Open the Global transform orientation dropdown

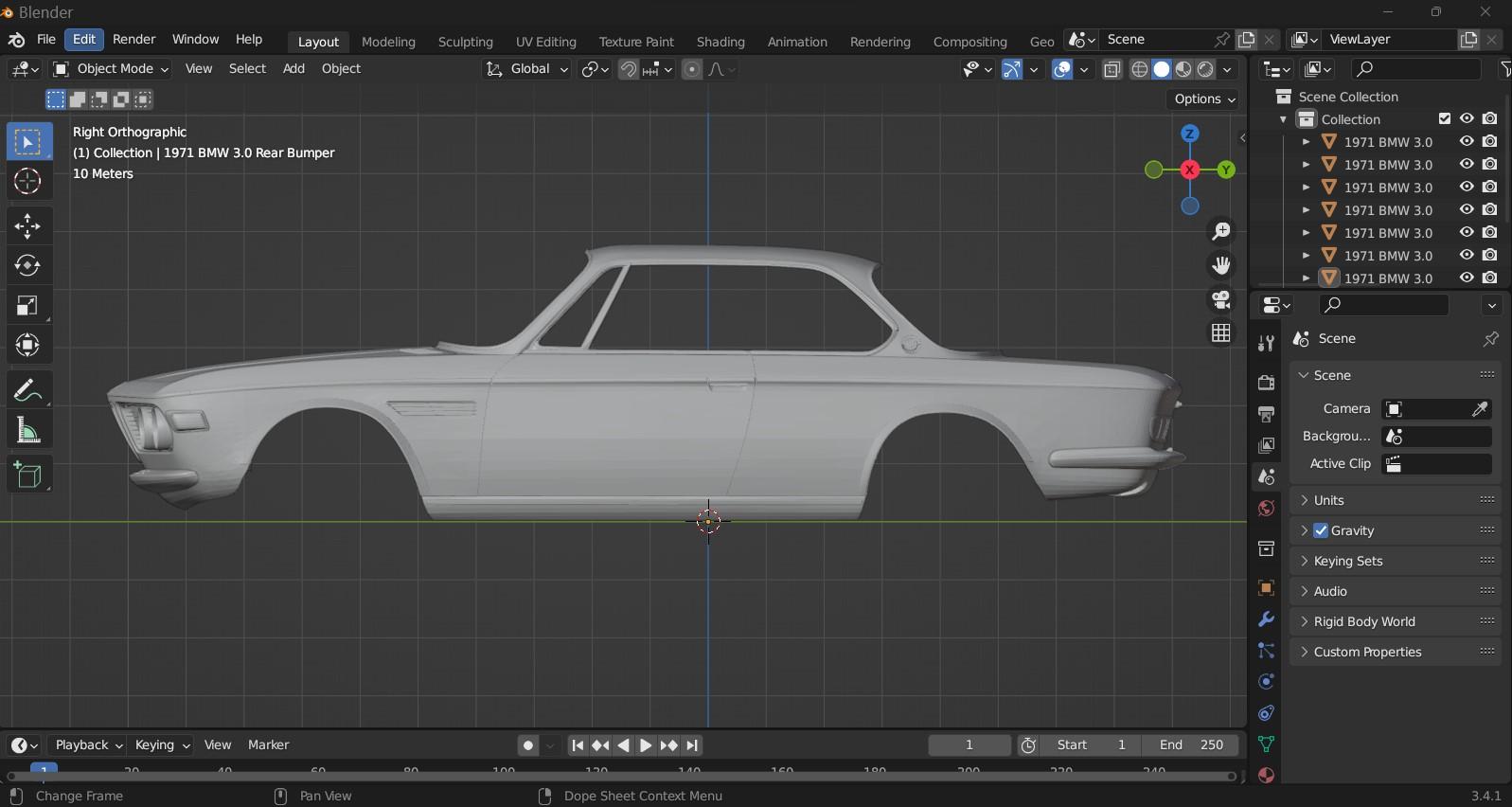point(527,69)
